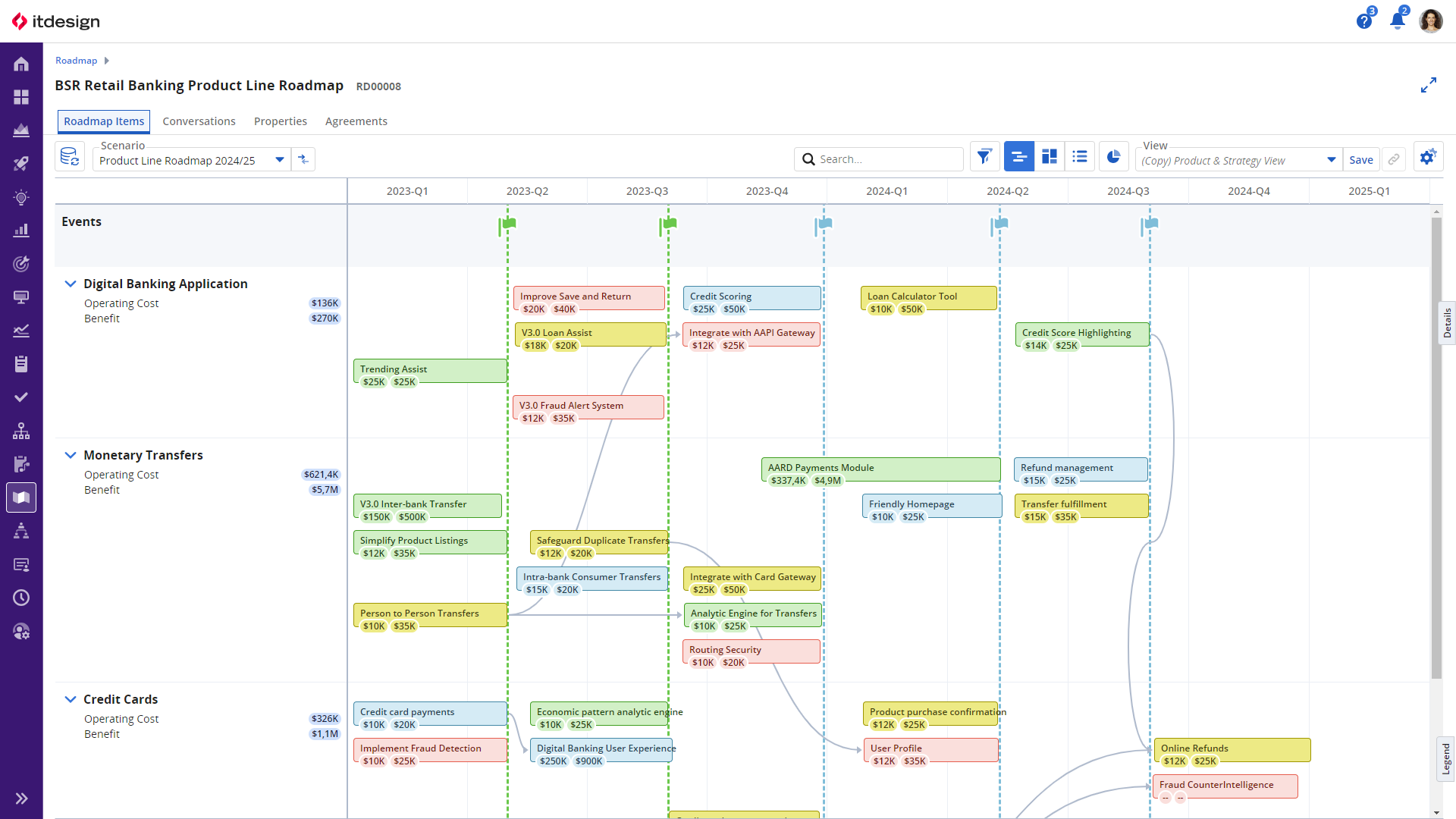The height and width of the screenshot is (819, 1456).
Task: Switch to the Conversations tab
Action: pyautogui.click(x=200, y=121)
